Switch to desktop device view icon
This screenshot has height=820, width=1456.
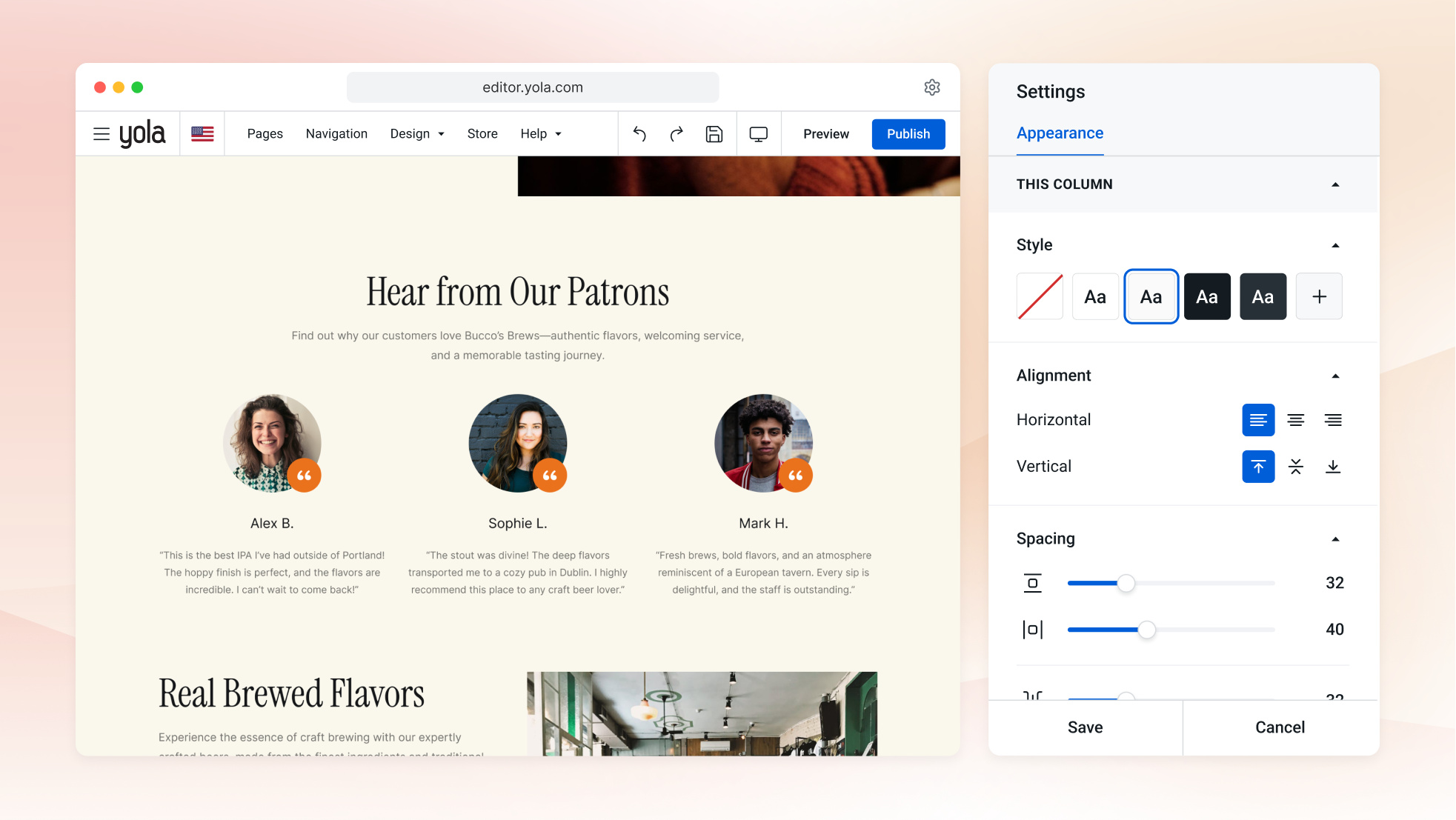point(759,134)
